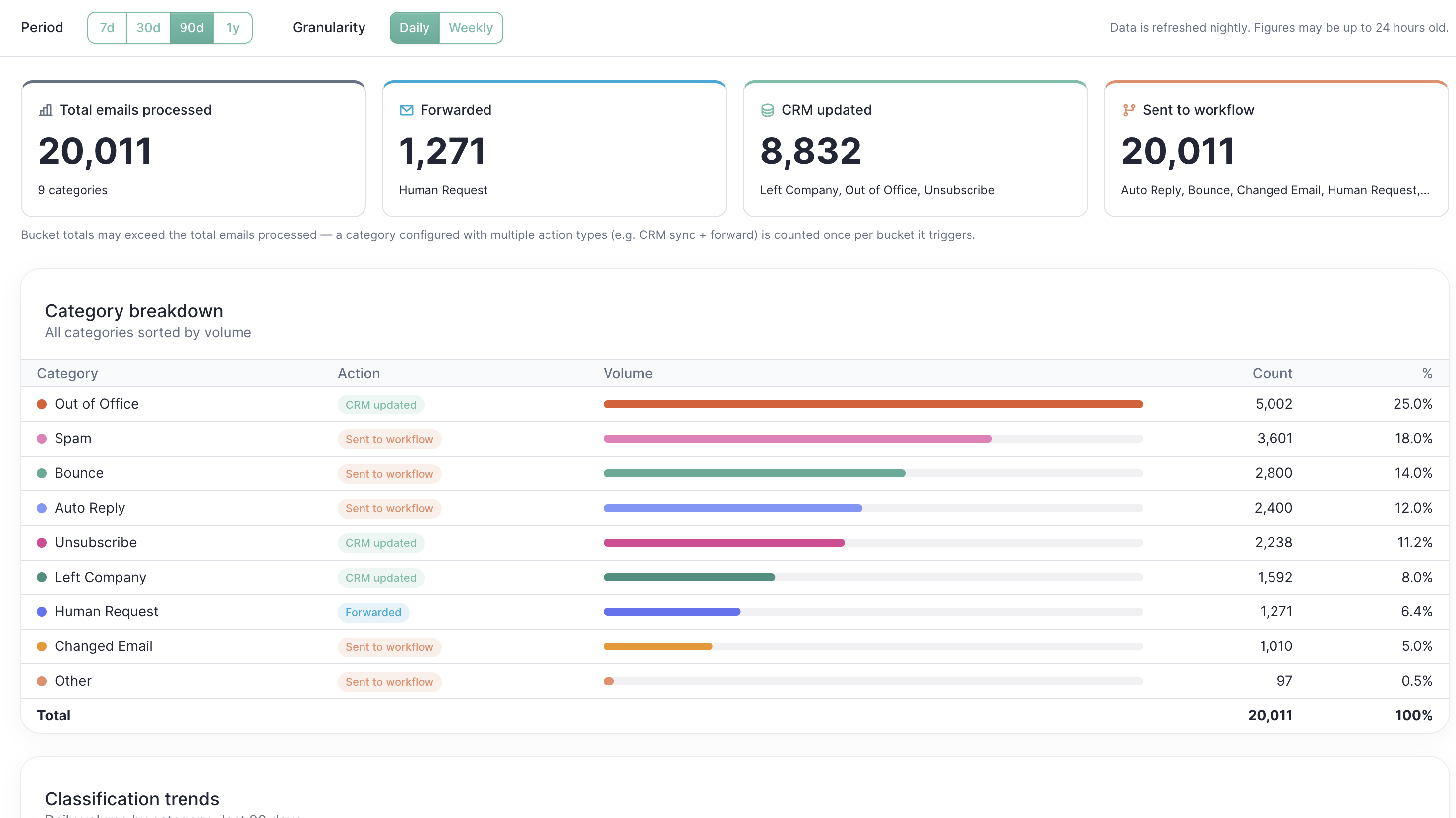Click the Unsubscribe color dot

[41, 543]
